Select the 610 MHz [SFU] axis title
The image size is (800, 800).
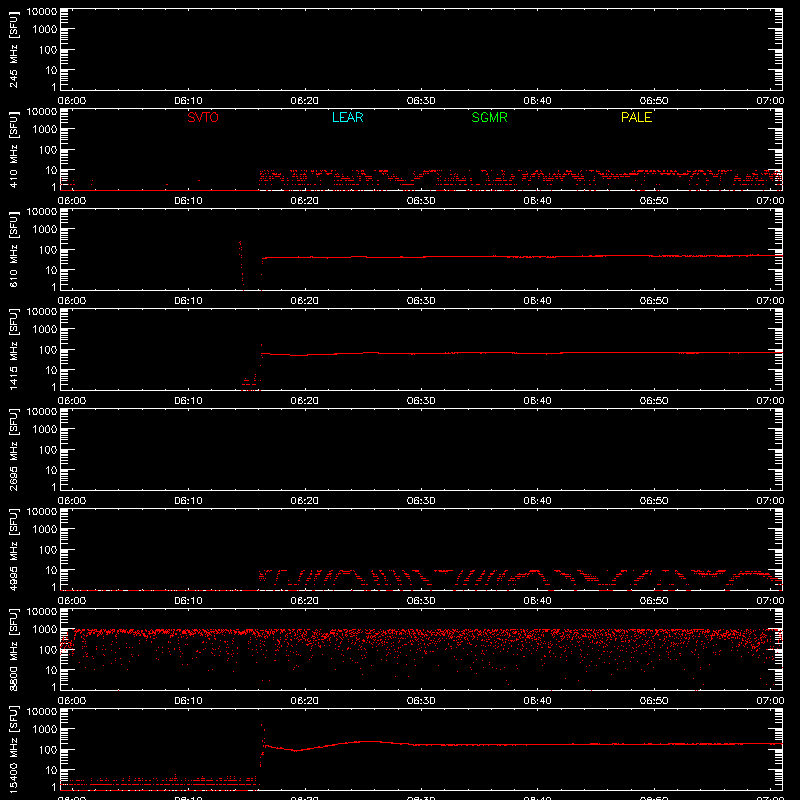coord(13,250)
